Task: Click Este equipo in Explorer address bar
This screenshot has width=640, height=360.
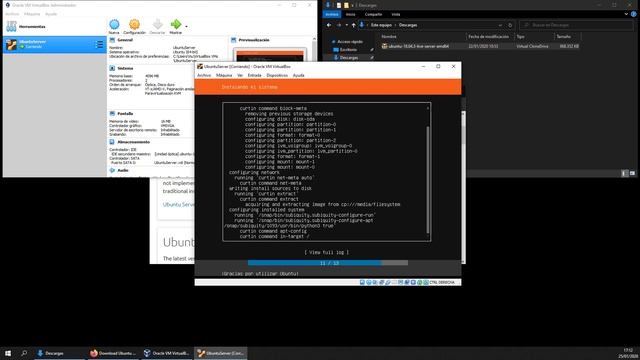Action: pos(381,25)
